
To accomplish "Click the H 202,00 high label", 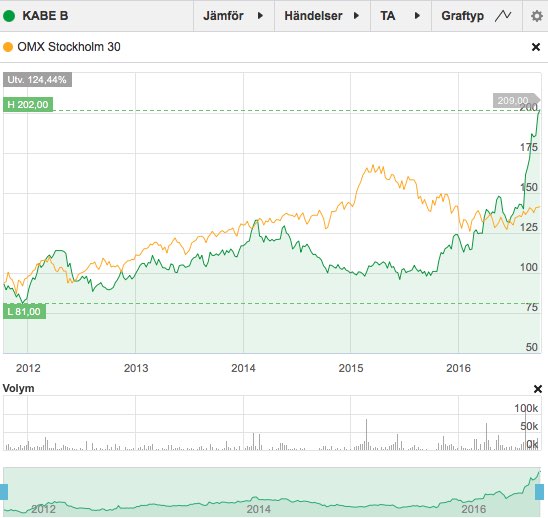I will [x=28, y=105].
